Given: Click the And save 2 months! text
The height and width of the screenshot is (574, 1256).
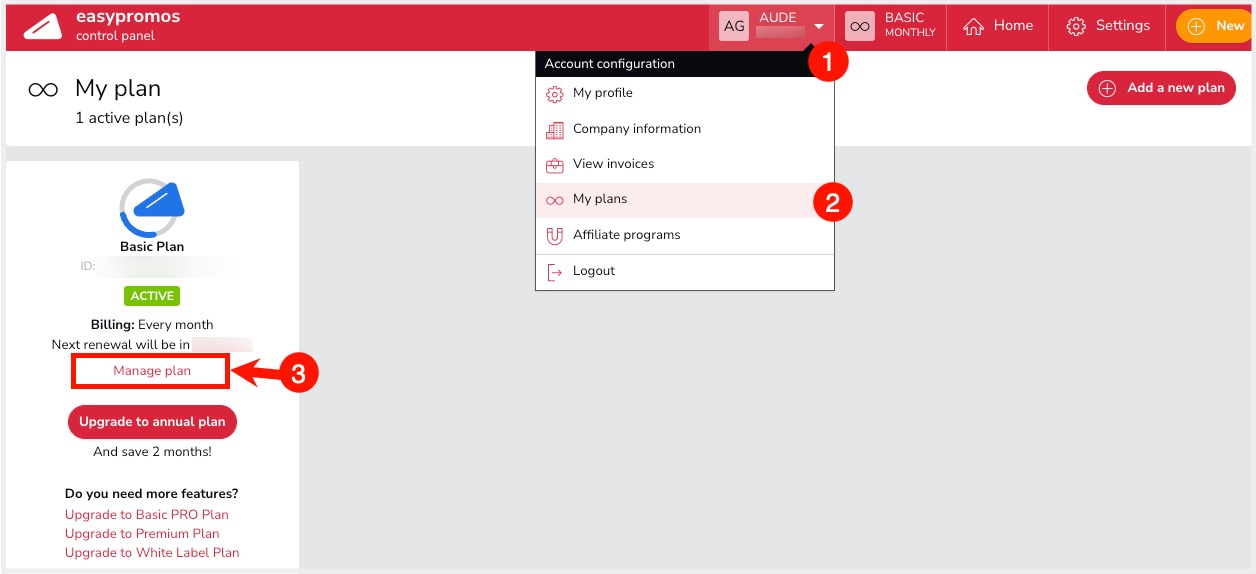Looking at the screenshot, I should click(x=152, y=452).
